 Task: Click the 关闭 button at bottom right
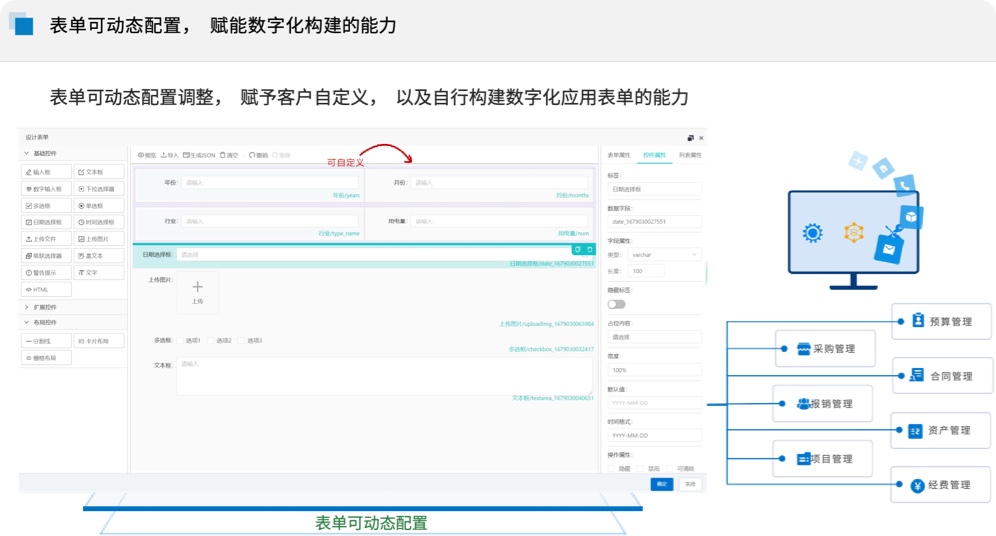click(x=690, y=484)
